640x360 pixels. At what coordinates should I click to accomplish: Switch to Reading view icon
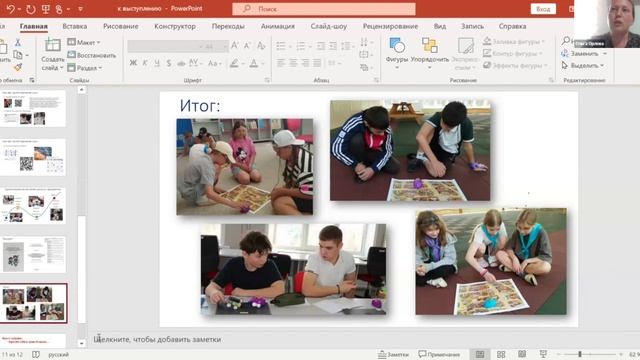[x=522, y=354]
